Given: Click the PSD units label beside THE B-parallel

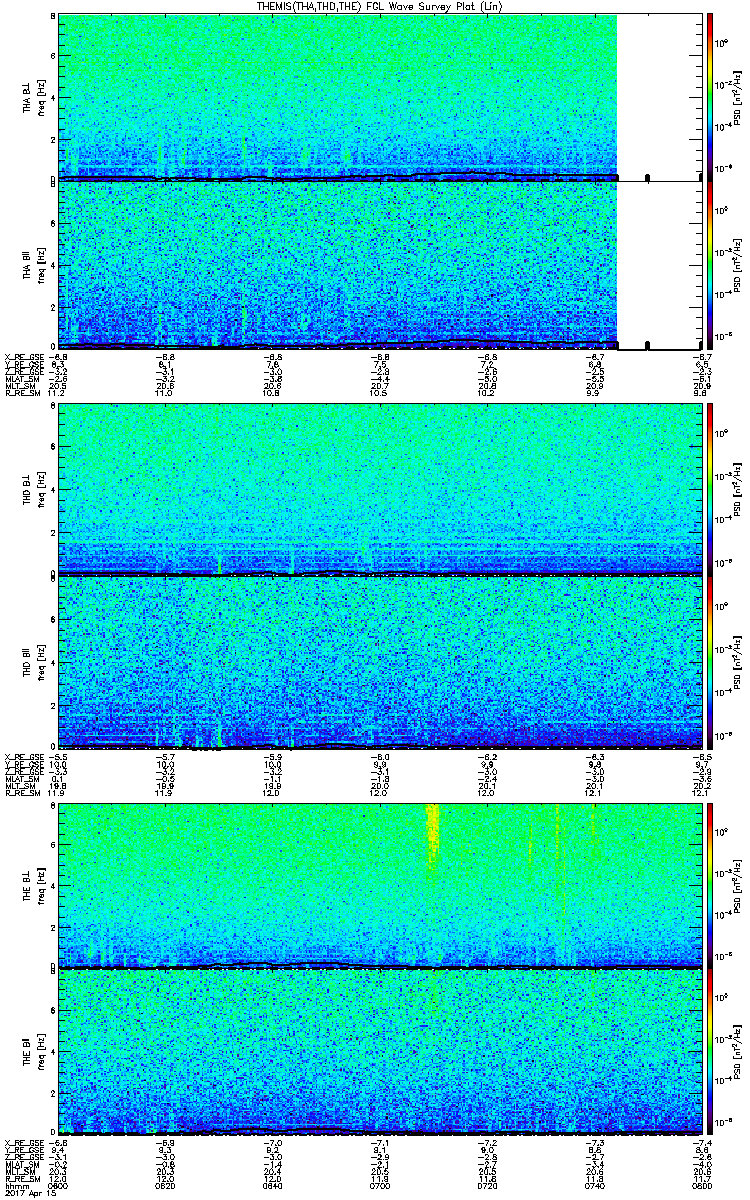Looking at the screenshot, I should [738, 1052].
